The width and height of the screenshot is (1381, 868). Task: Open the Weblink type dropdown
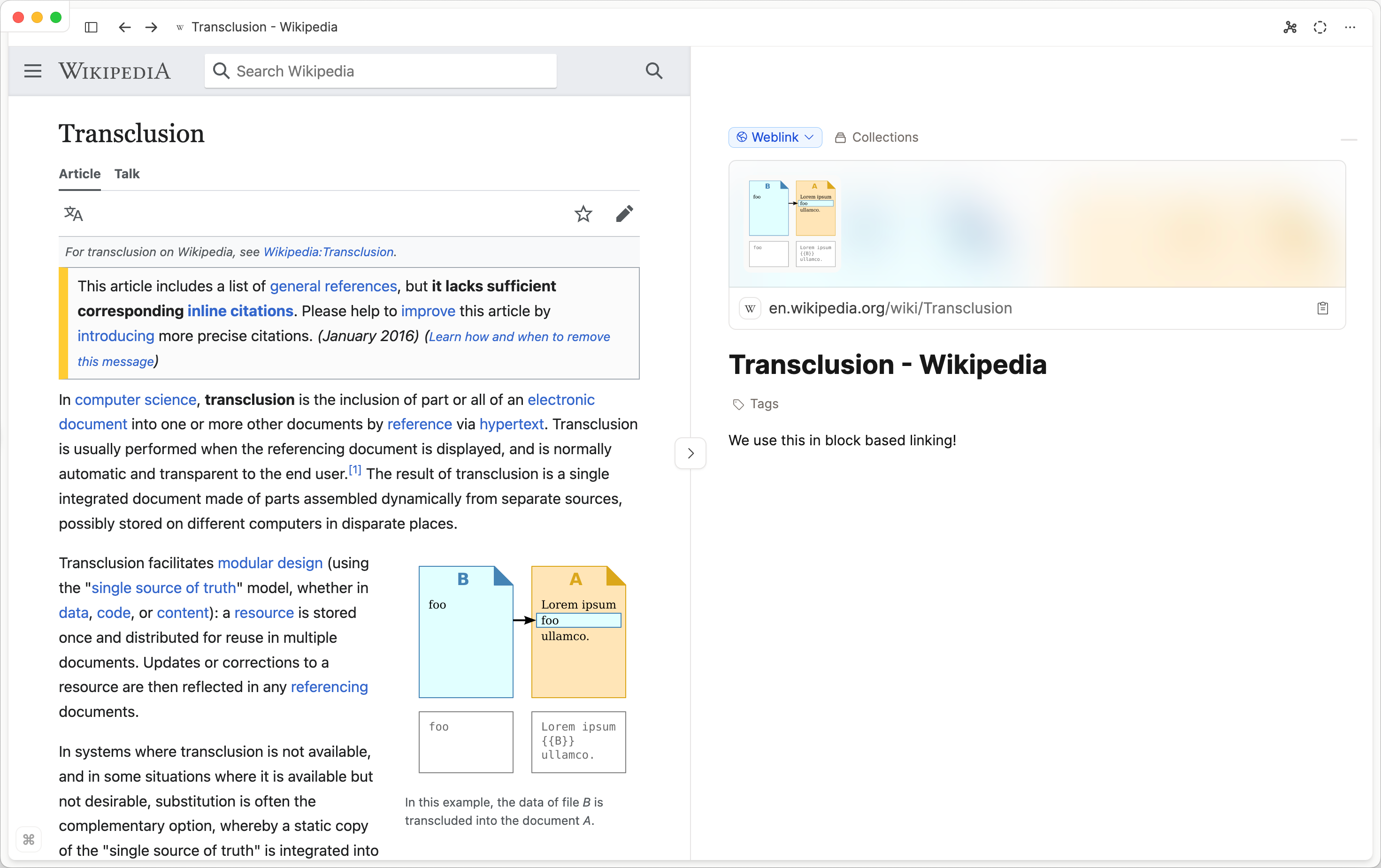(775, 137)
